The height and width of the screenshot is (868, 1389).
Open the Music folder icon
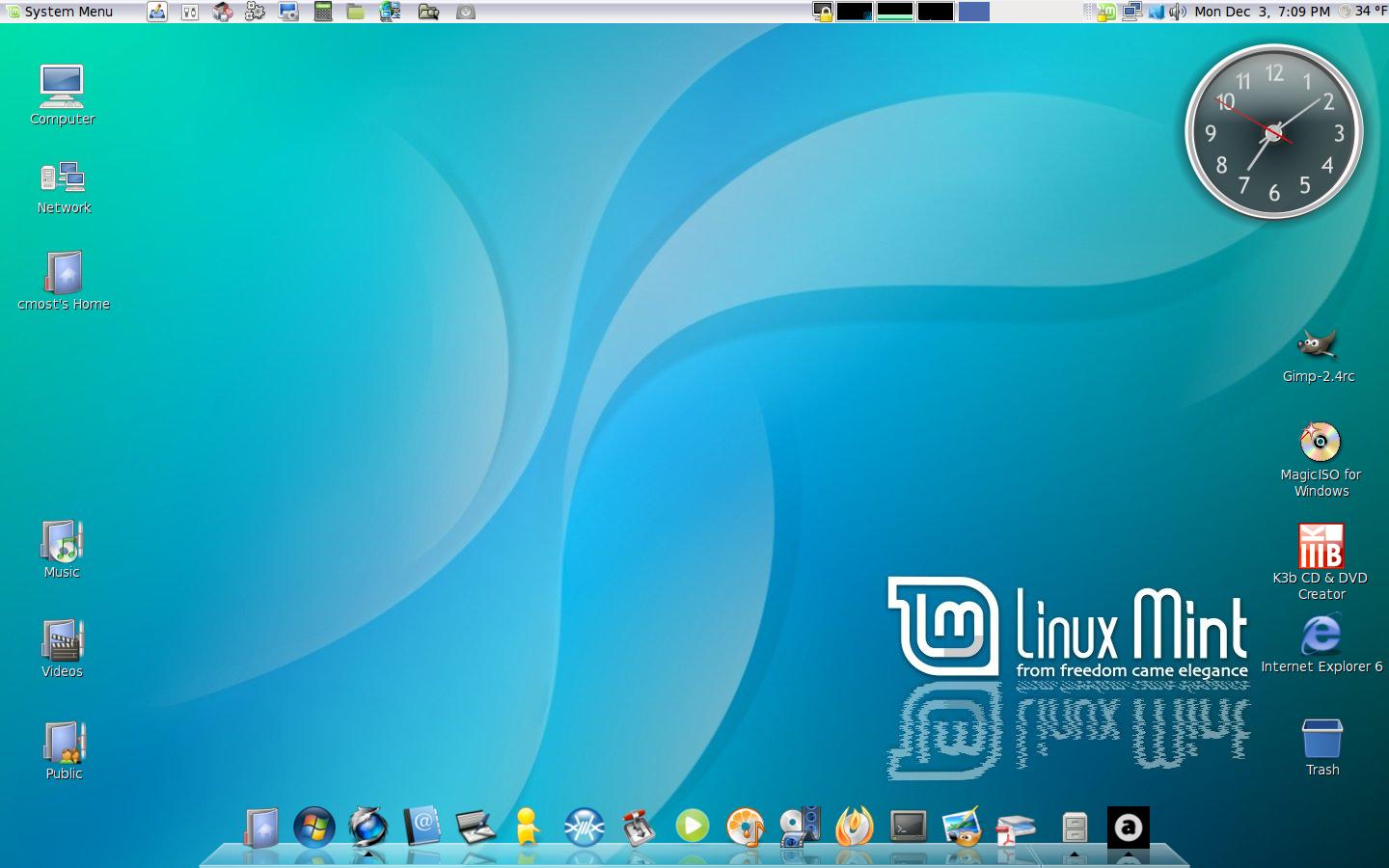coord(62,550)
